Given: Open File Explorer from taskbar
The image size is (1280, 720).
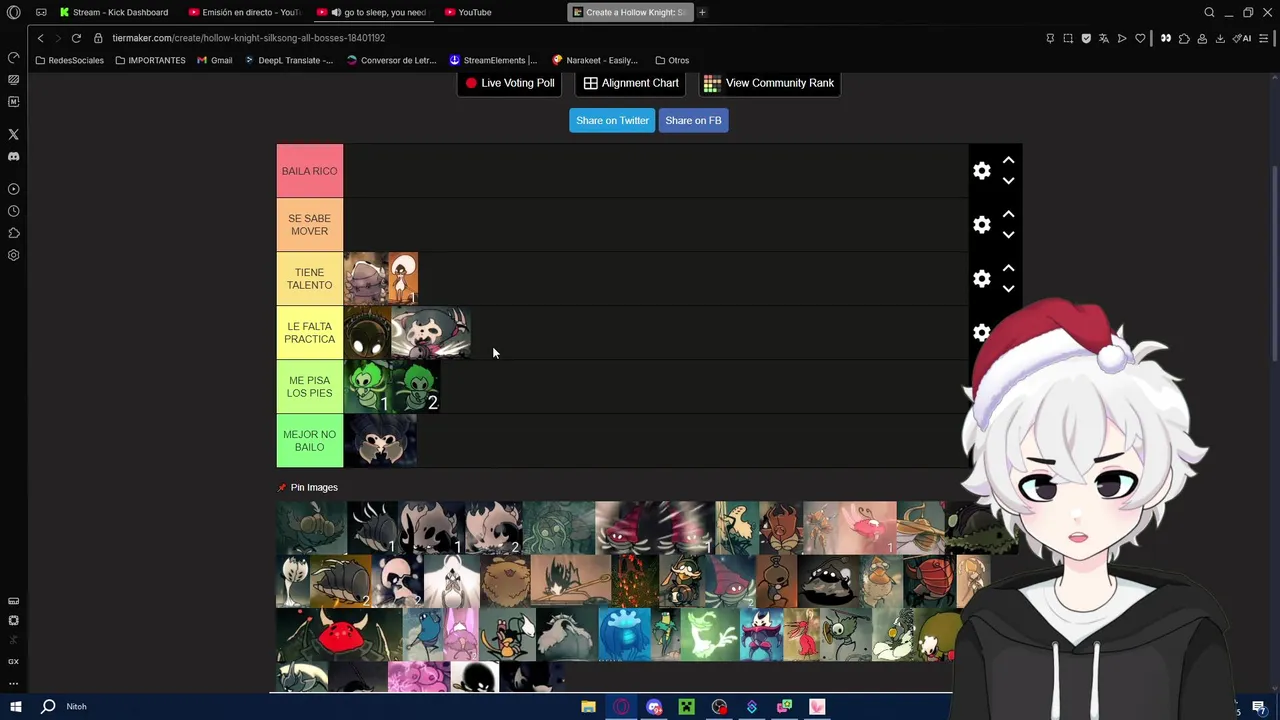Looking at the screenshot, I should pos(588,707).
